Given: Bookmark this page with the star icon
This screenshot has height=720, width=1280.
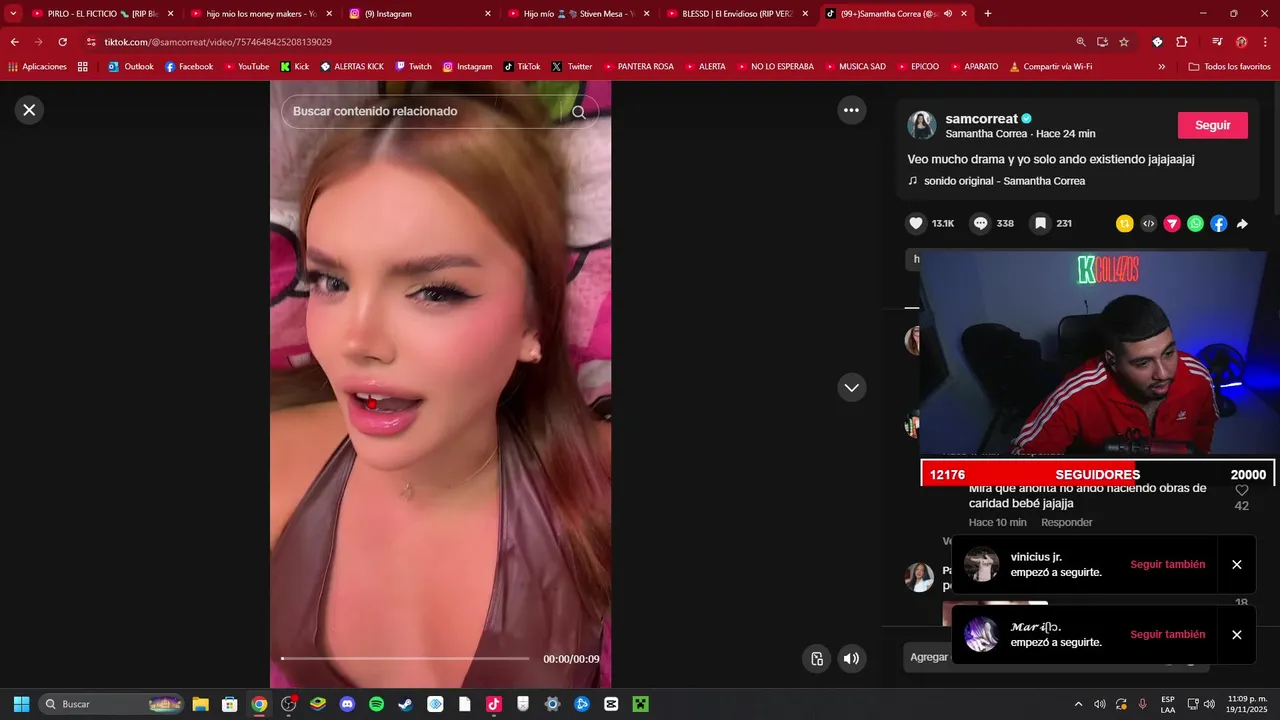Looking at the screenshot, I should (1124, 42).
